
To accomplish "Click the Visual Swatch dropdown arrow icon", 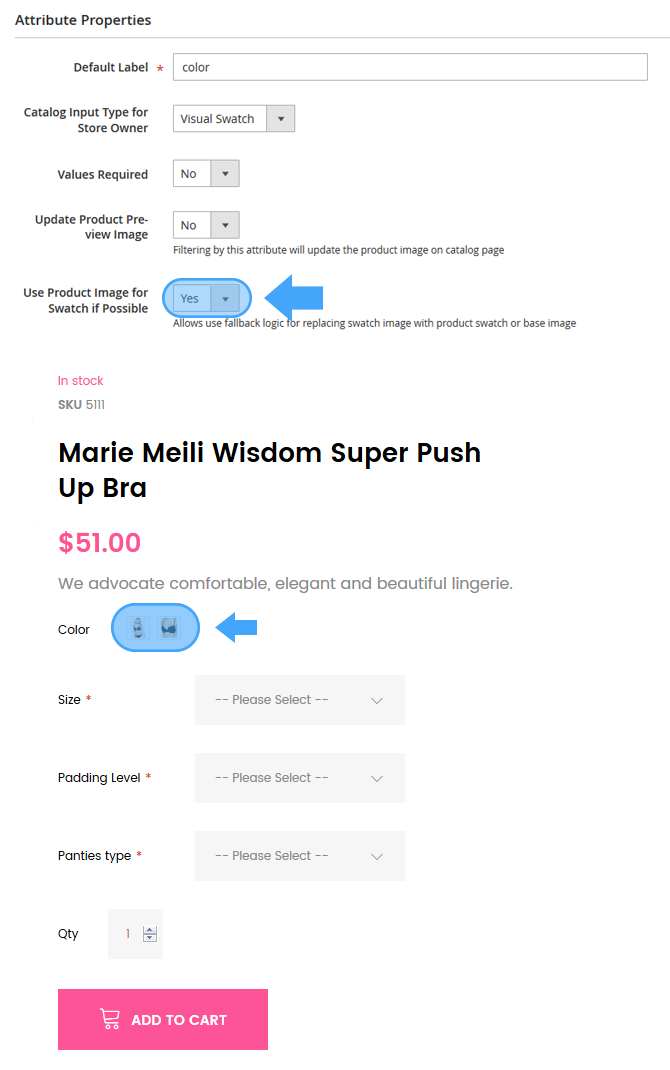I will [280, 119].
